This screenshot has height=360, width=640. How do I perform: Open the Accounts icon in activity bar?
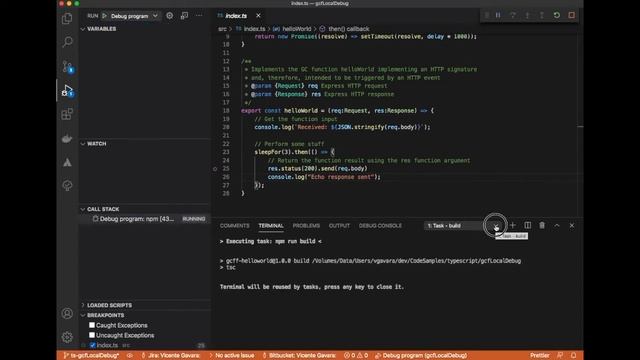point(67,313)
